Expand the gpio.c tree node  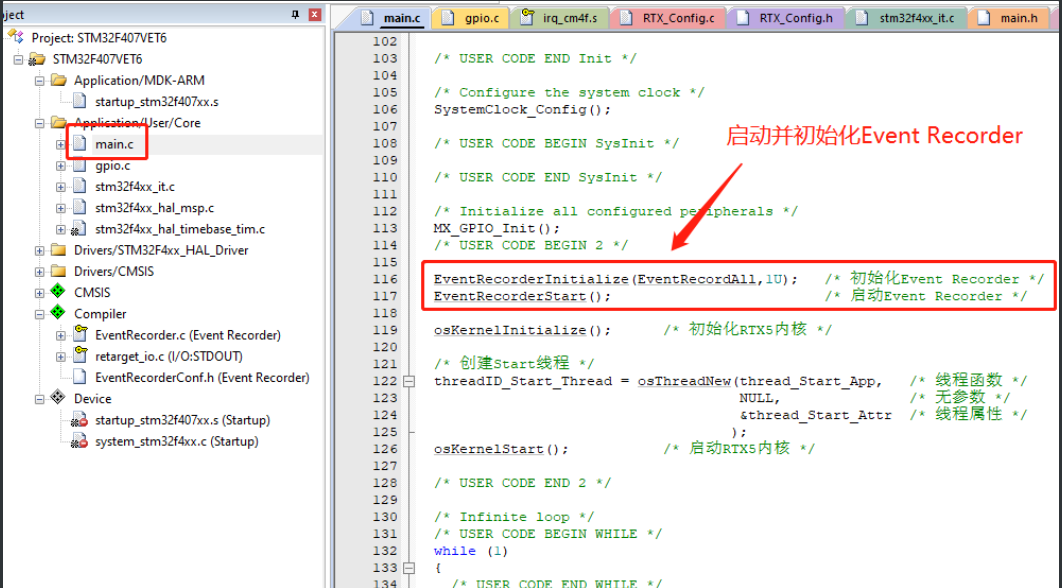59,165
